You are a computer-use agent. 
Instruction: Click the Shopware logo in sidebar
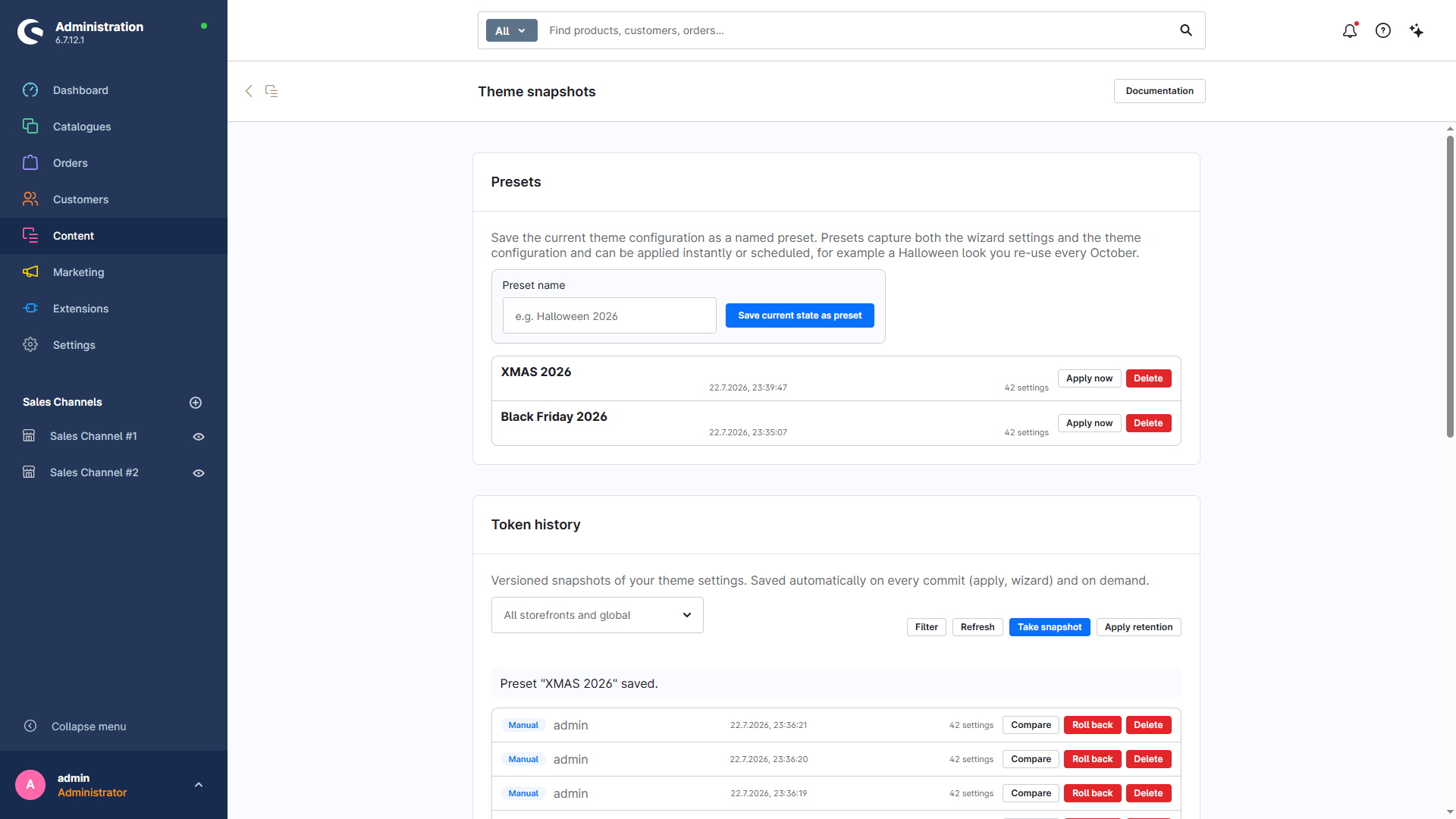(x=30, y=32)
